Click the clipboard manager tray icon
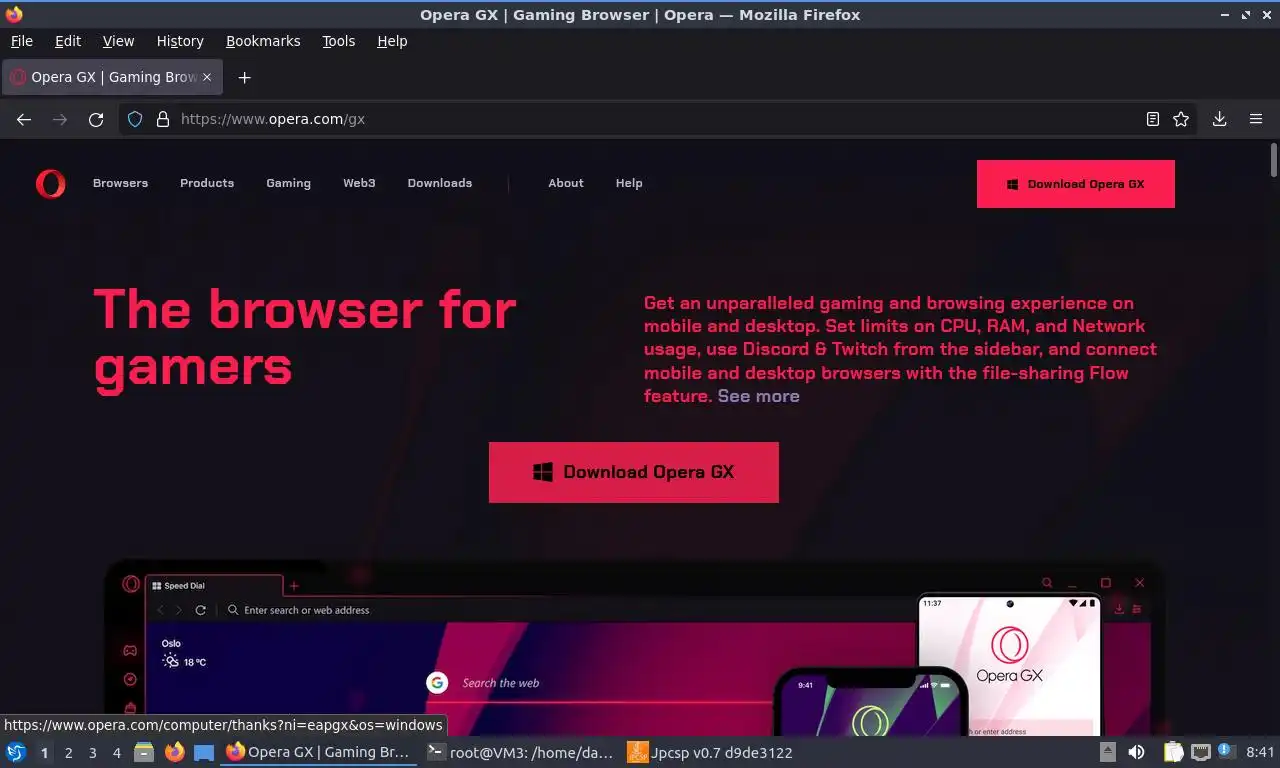The height and width of the screenshot is (768, 1280). (x=1173, y=752)
